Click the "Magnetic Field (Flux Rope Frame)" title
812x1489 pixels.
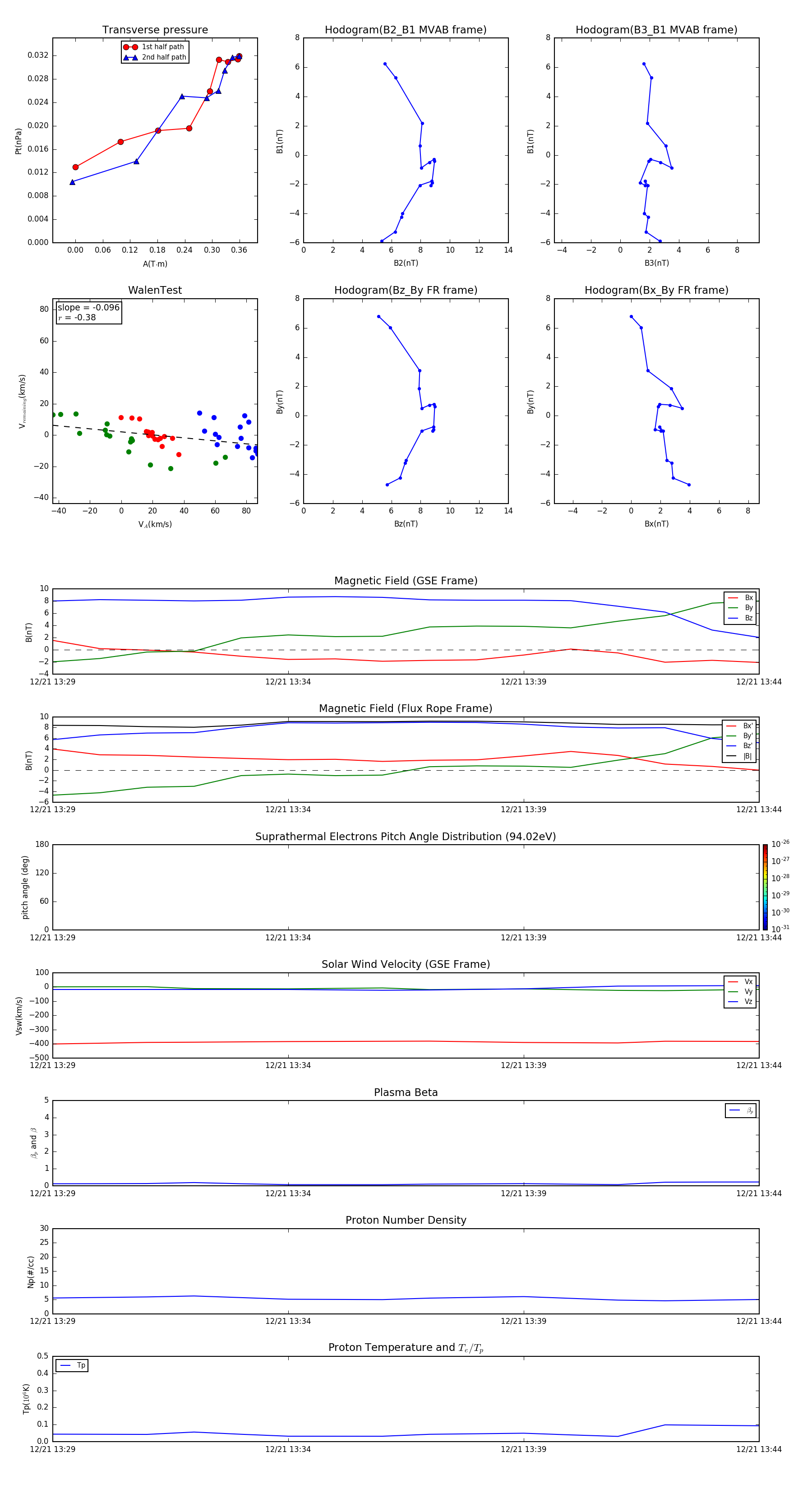pyautogui.click(x=406, y=709)
